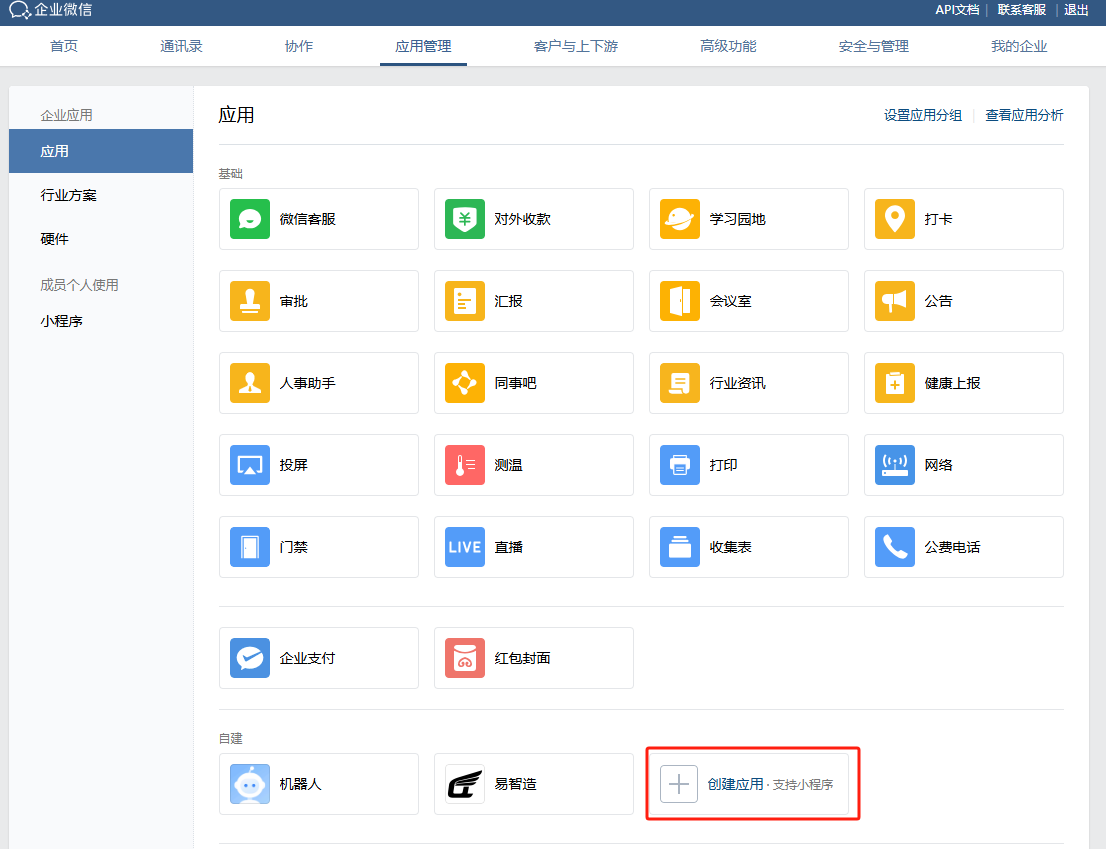1106x849 pixels.
Task: Open the 收集表 form icon
Action: point(680,547)
